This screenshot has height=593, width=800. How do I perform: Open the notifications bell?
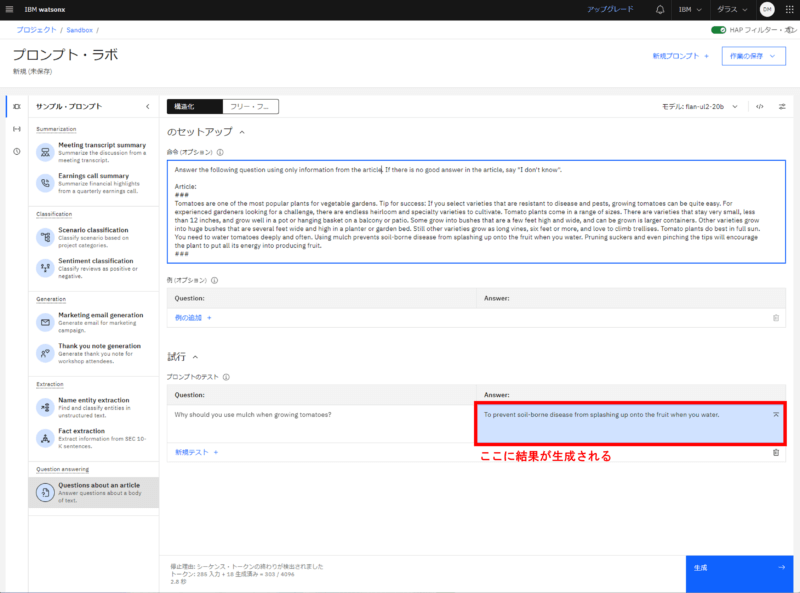[x=660, y=10]
